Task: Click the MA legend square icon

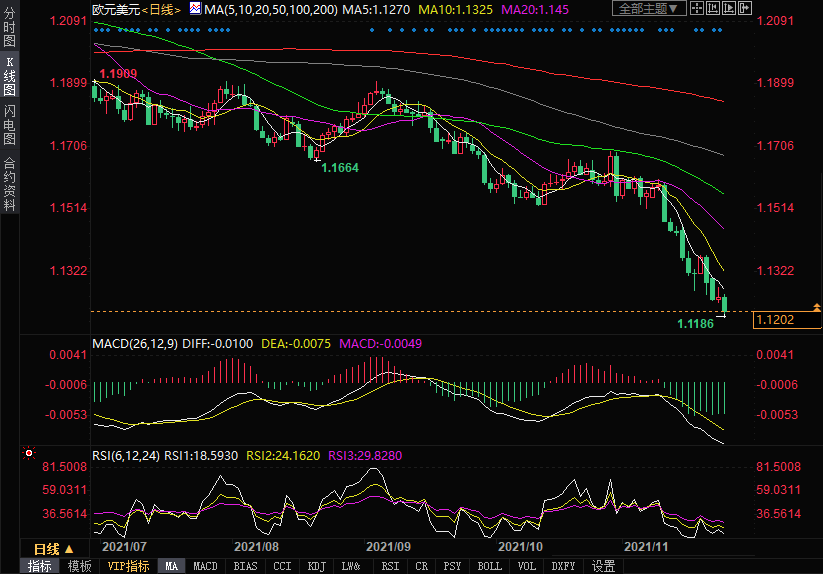Action: click(196, 9)
